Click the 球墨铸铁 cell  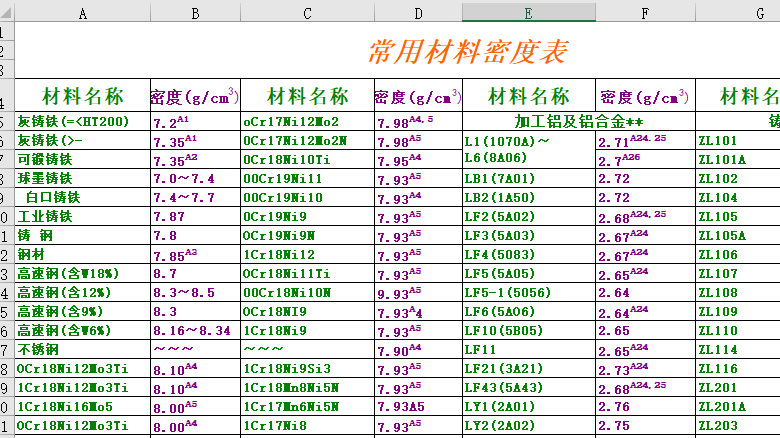tap(83, 178)
